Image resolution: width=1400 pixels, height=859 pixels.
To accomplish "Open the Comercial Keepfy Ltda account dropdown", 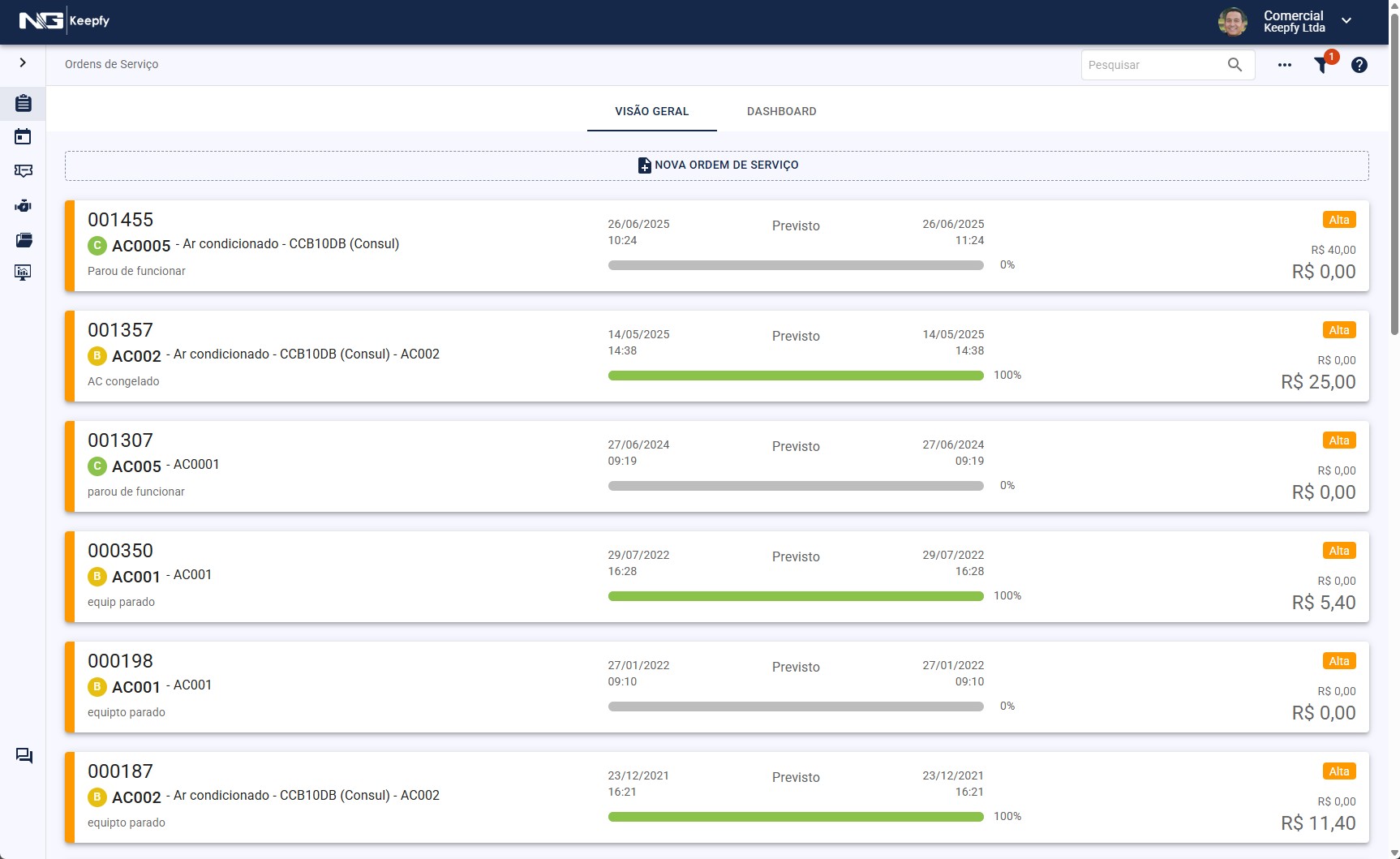I will coord(1346,21).
